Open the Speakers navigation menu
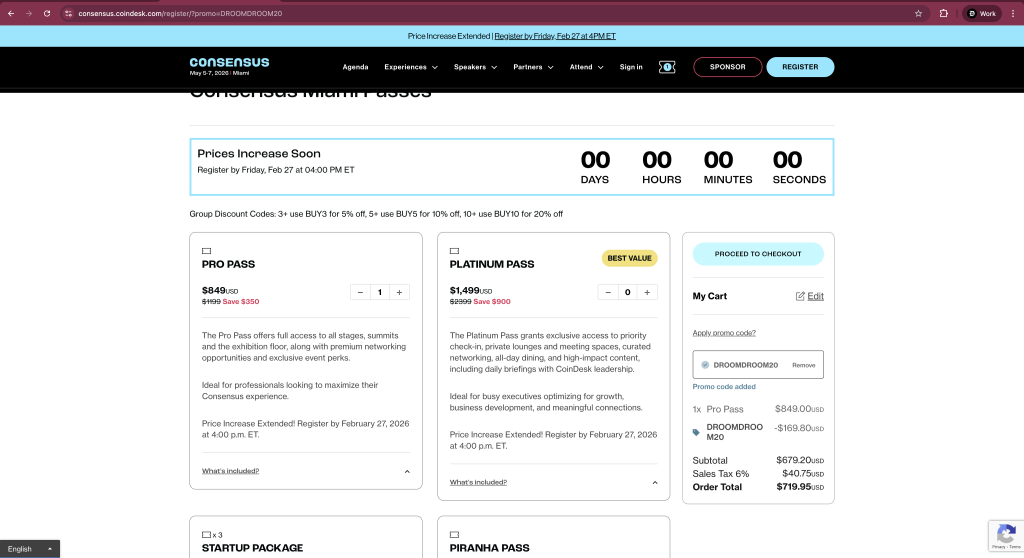Image resolution: width=1024 pixels, height=558 pixels. click(x=476, y=67)
